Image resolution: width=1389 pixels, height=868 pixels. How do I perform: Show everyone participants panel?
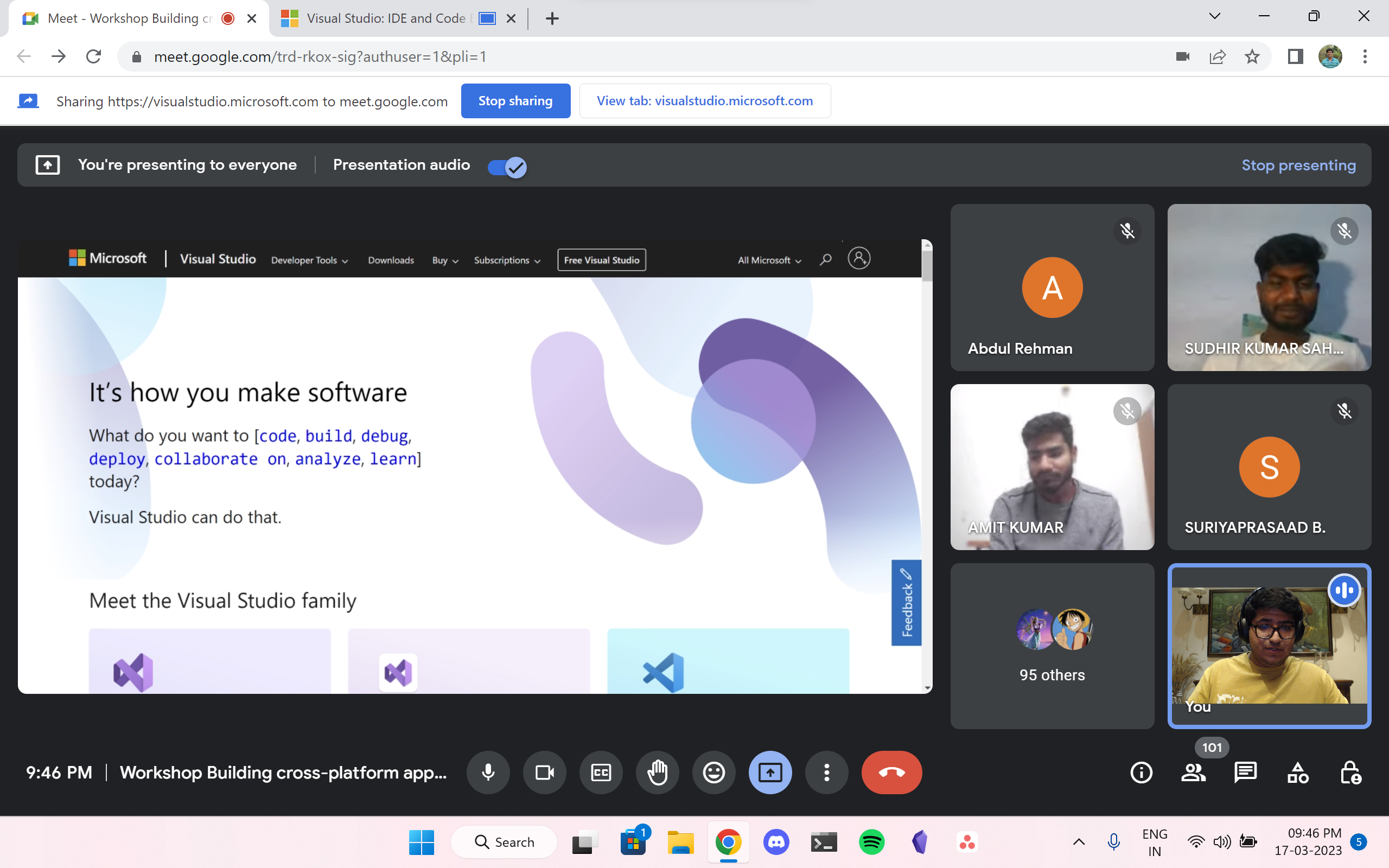[1193, 773]
